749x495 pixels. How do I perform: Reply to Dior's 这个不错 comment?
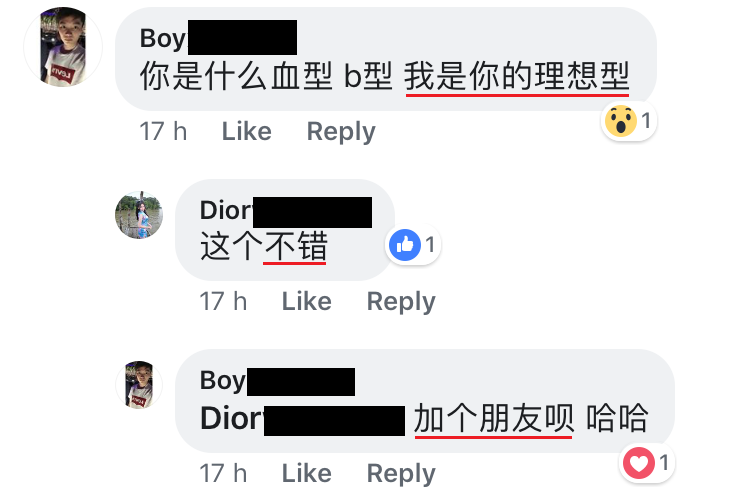[401, 302]
